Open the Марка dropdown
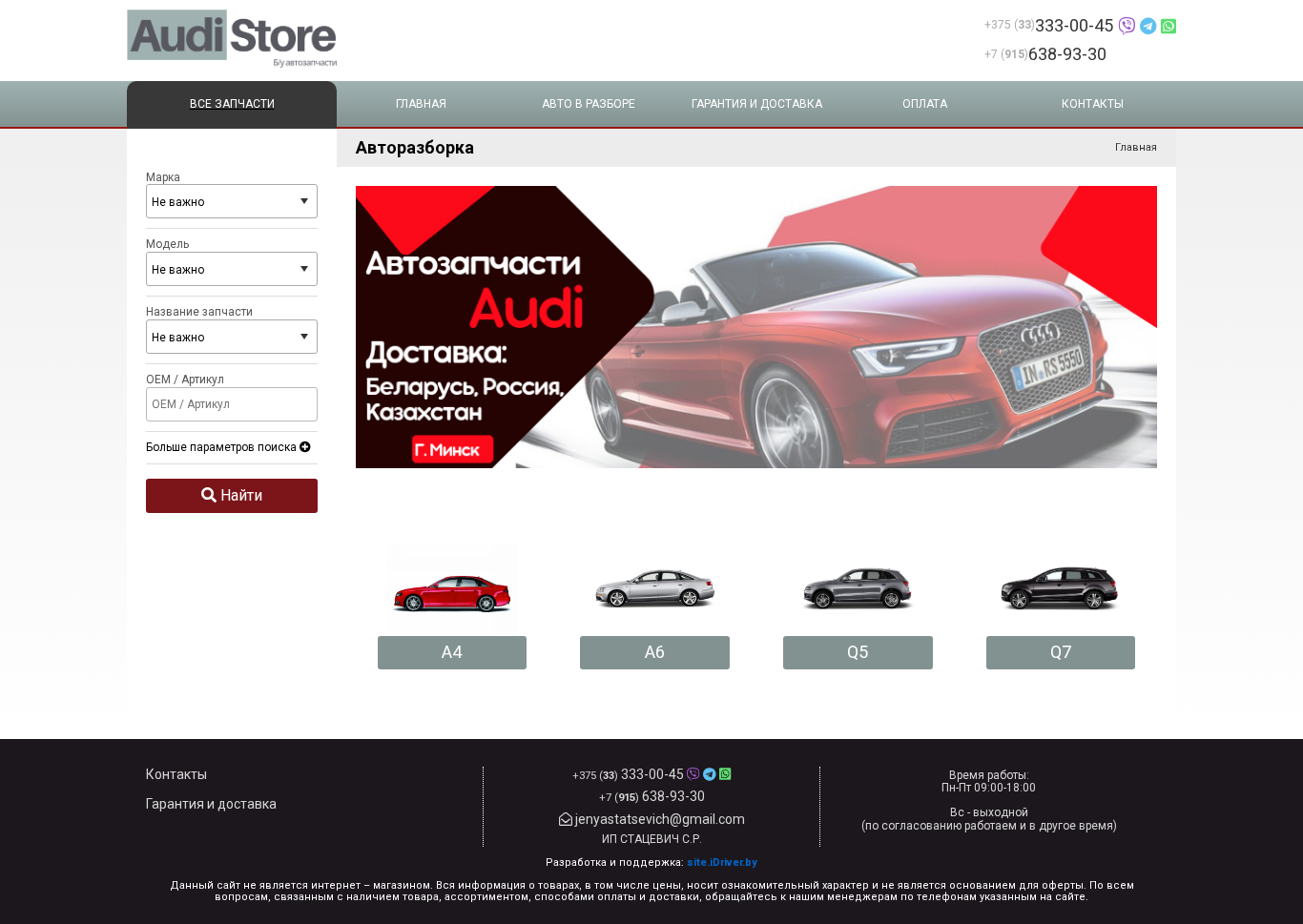 click(x=232, y=201)
